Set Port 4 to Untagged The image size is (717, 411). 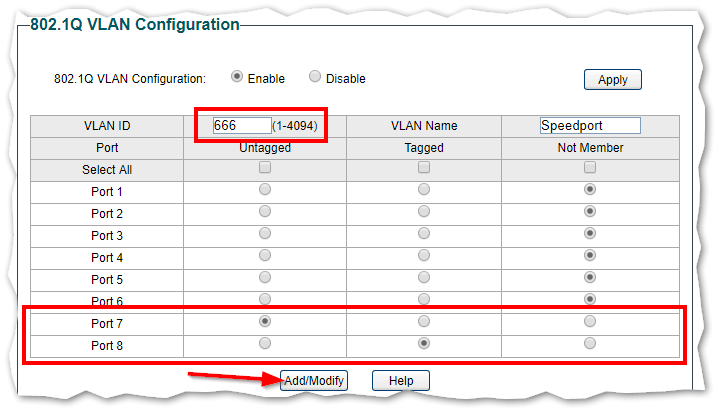tap(265, 255)
